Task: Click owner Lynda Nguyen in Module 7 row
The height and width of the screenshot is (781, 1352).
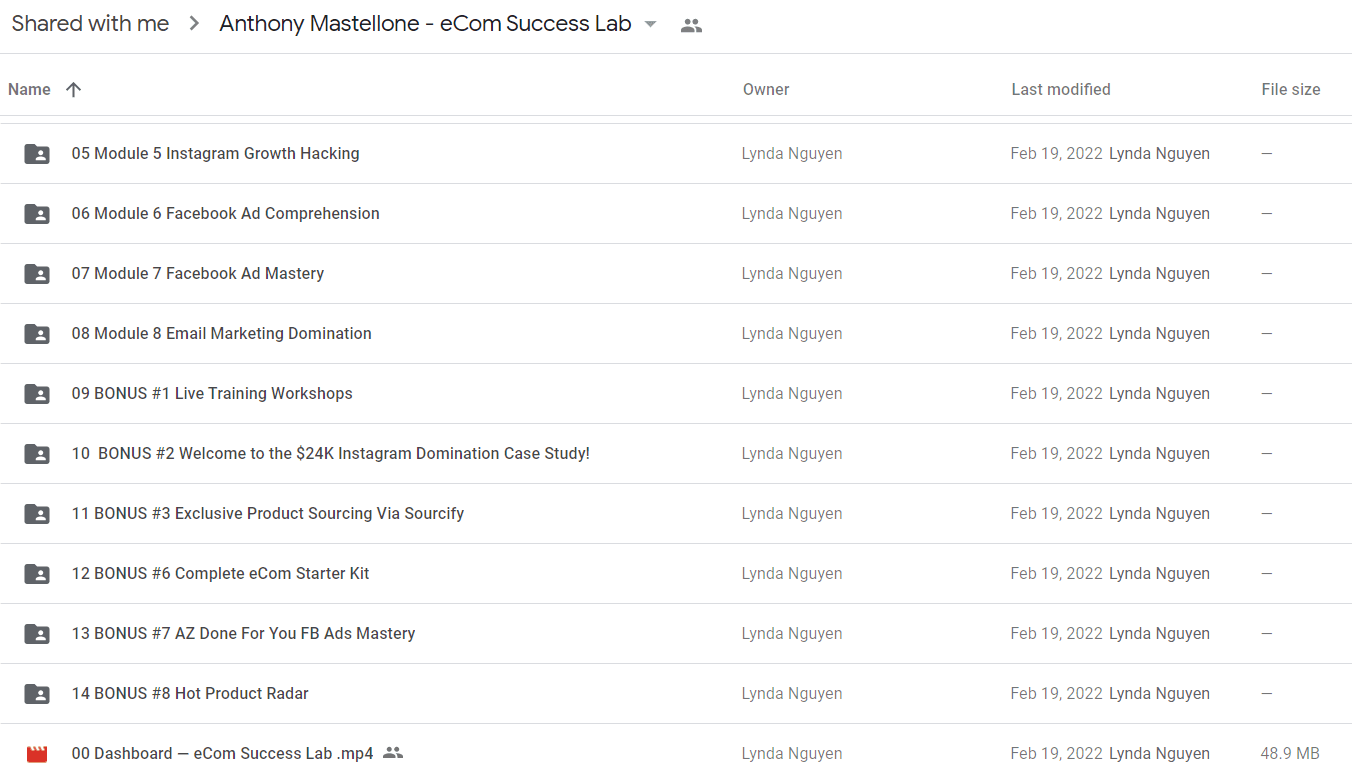Action: pyautogui.click(x=792, y=274)
